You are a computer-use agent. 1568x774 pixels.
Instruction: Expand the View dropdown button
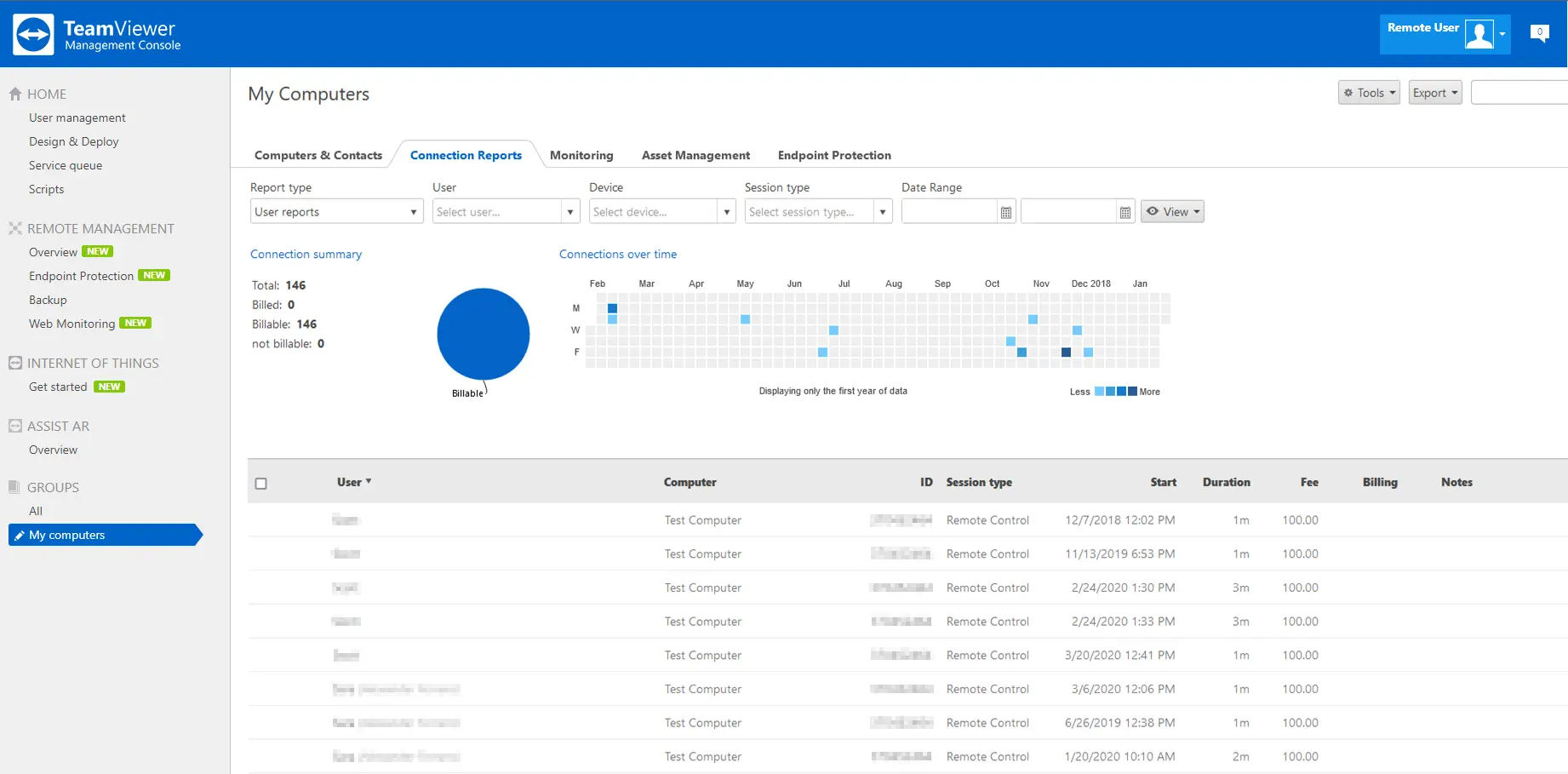(x=1172, y=211)
